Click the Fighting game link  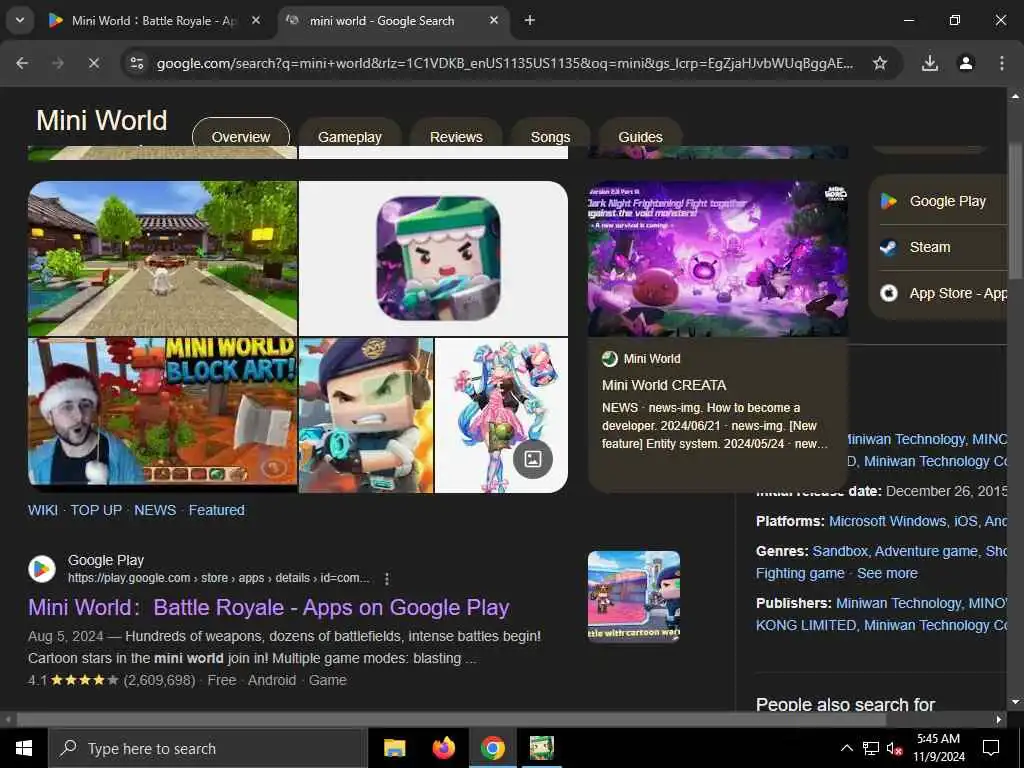(x=800, y=573)
